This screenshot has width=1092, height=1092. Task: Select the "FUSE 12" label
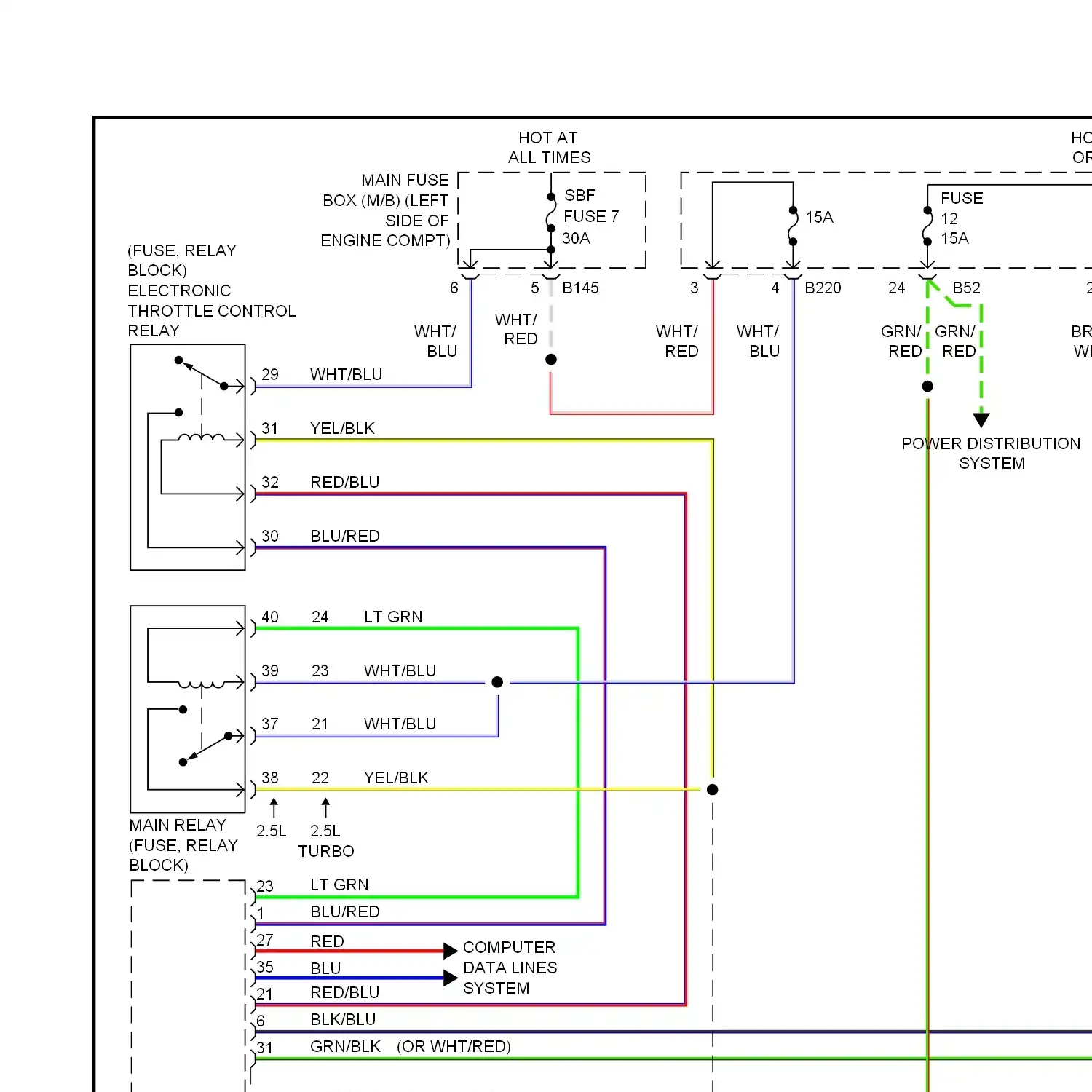coord(961,208)
